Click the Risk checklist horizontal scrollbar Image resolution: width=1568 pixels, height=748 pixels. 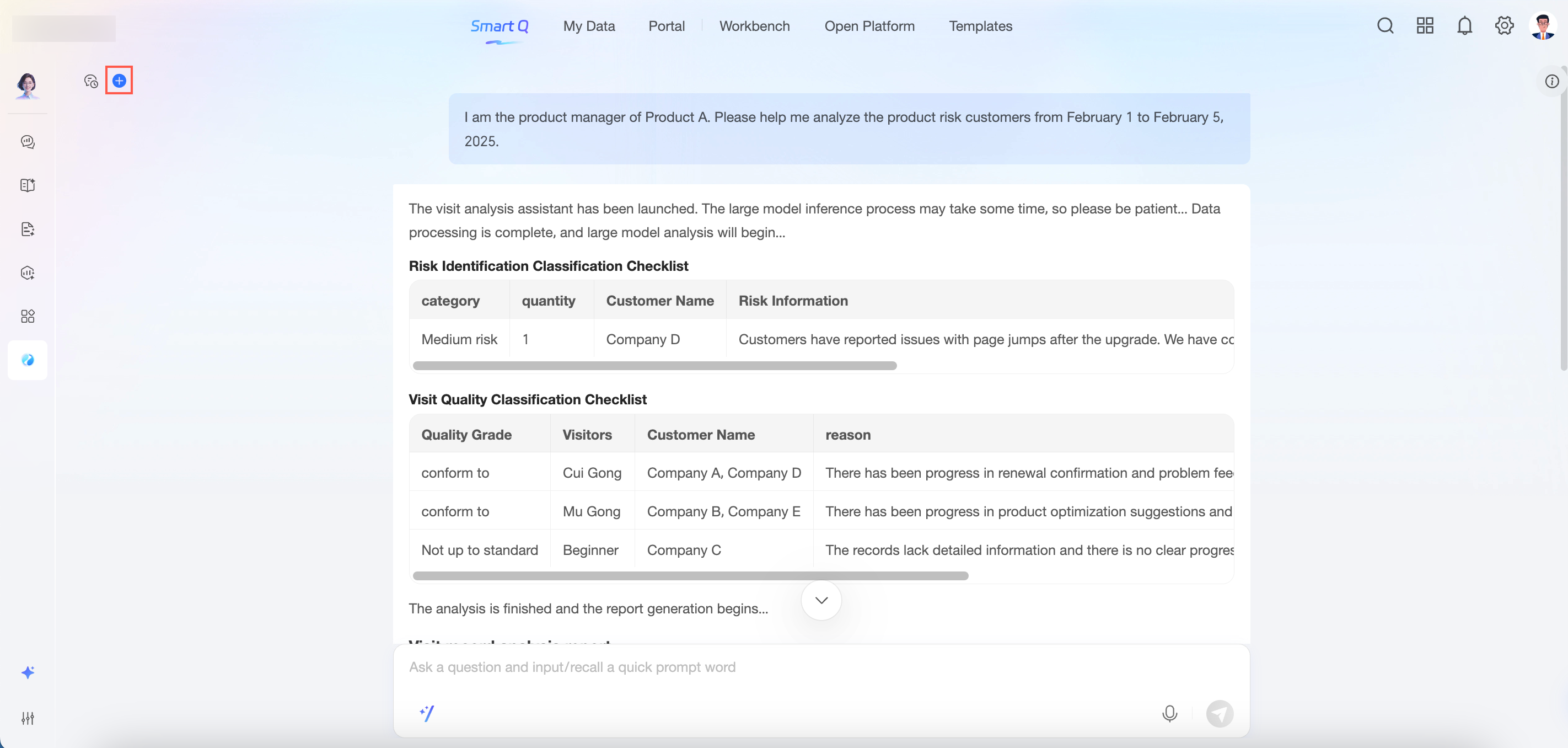tap(654, 366)
